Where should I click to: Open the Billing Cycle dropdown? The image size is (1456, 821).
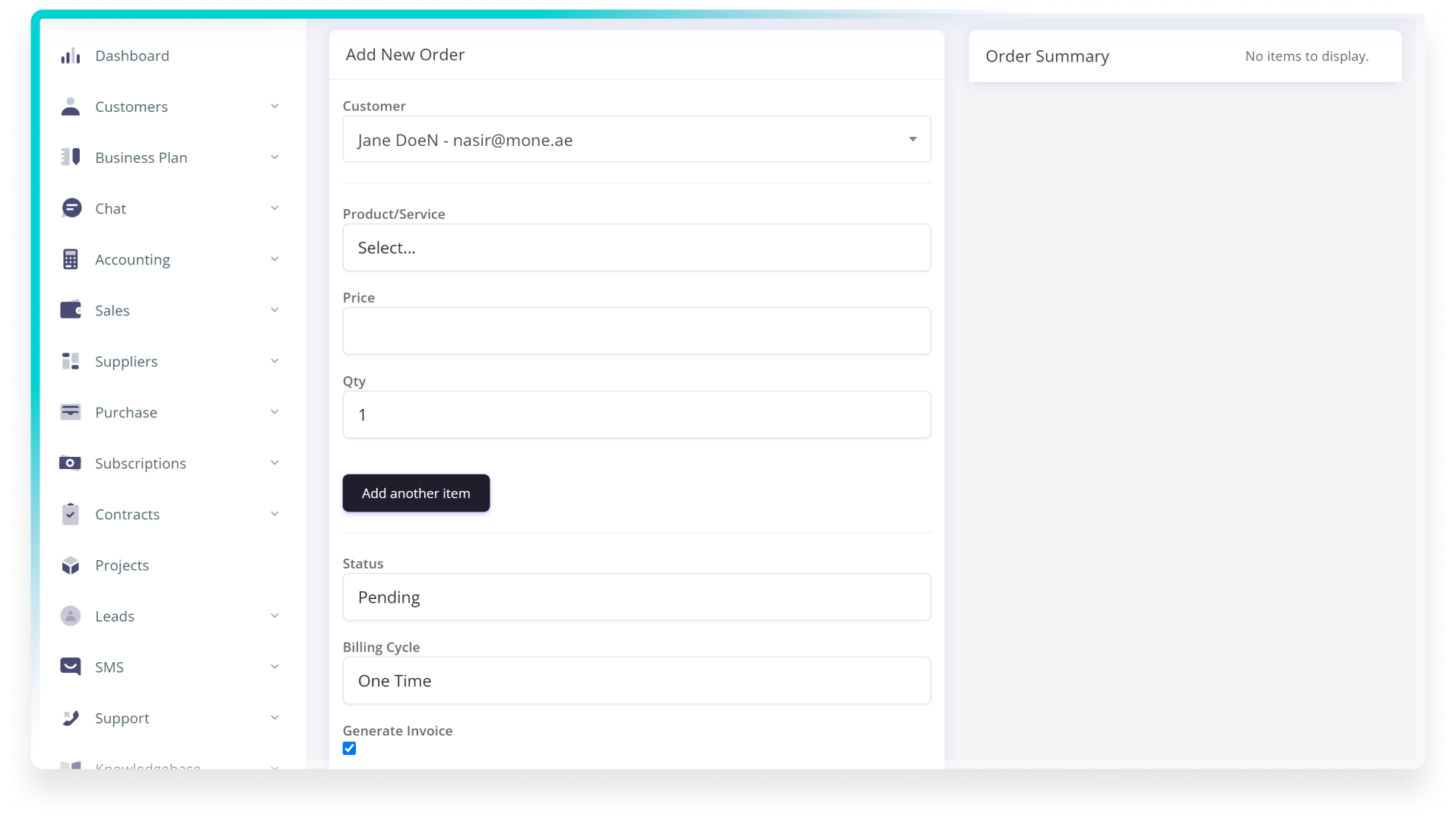[x=636, y=681]
